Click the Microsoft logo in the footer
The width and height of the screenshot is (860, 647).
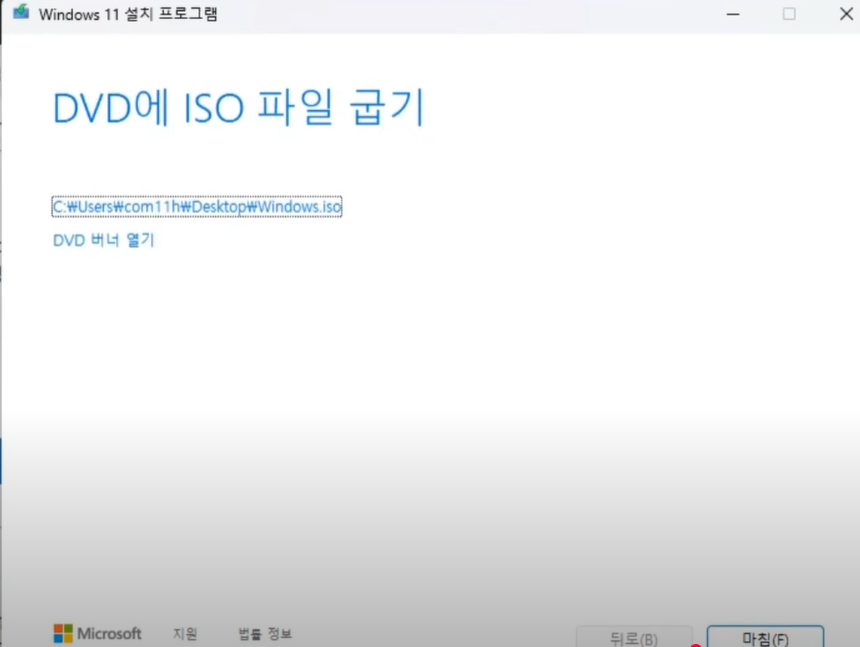[97, 633]
